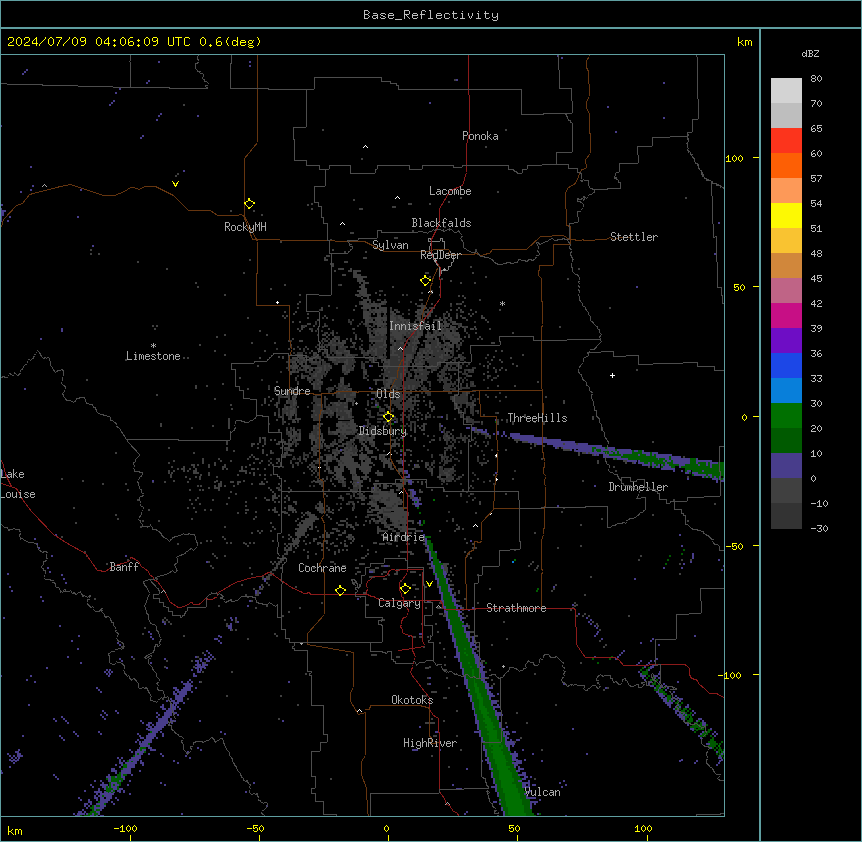Click the km unit label beside the timestamp bar
Image resolution: width=862 pixels, height=842 pixels.
[x=744, y=42]
